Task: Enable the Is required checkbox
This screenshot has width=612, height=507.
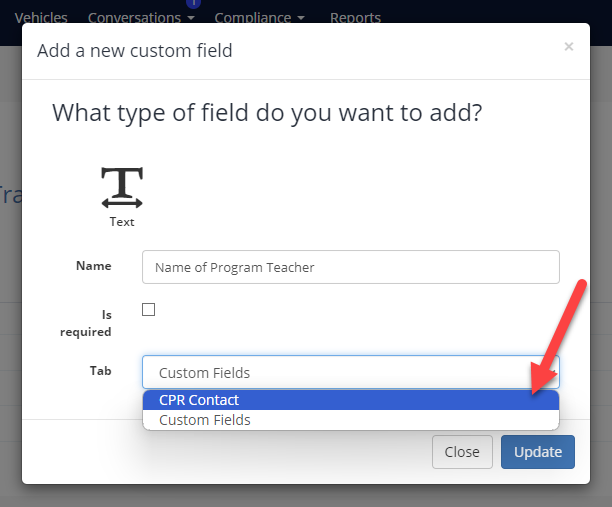Action: 148,310
